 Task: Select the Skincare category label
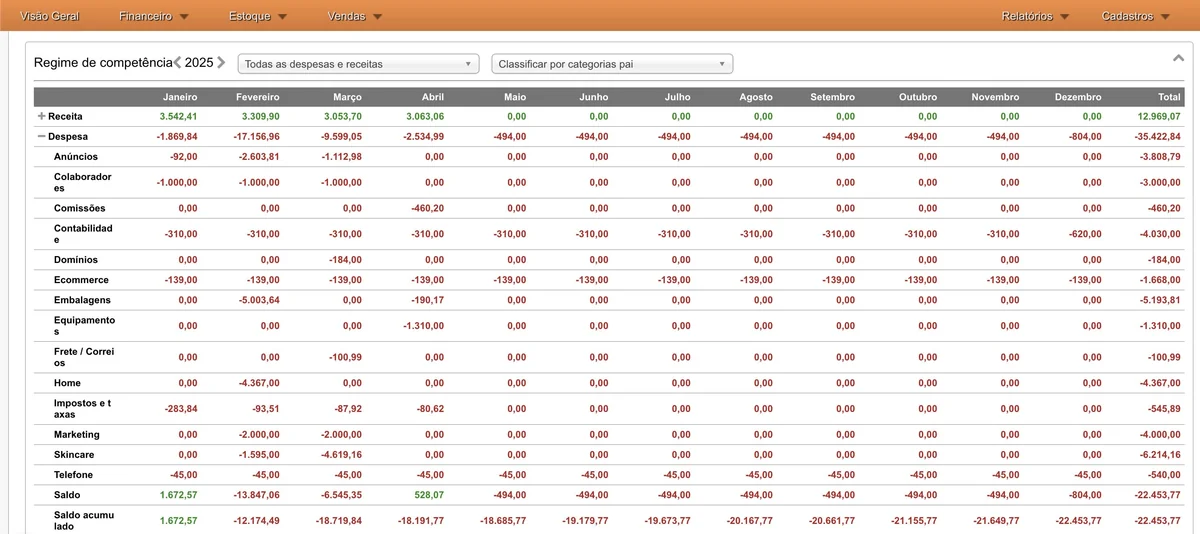tap(75, 455)
